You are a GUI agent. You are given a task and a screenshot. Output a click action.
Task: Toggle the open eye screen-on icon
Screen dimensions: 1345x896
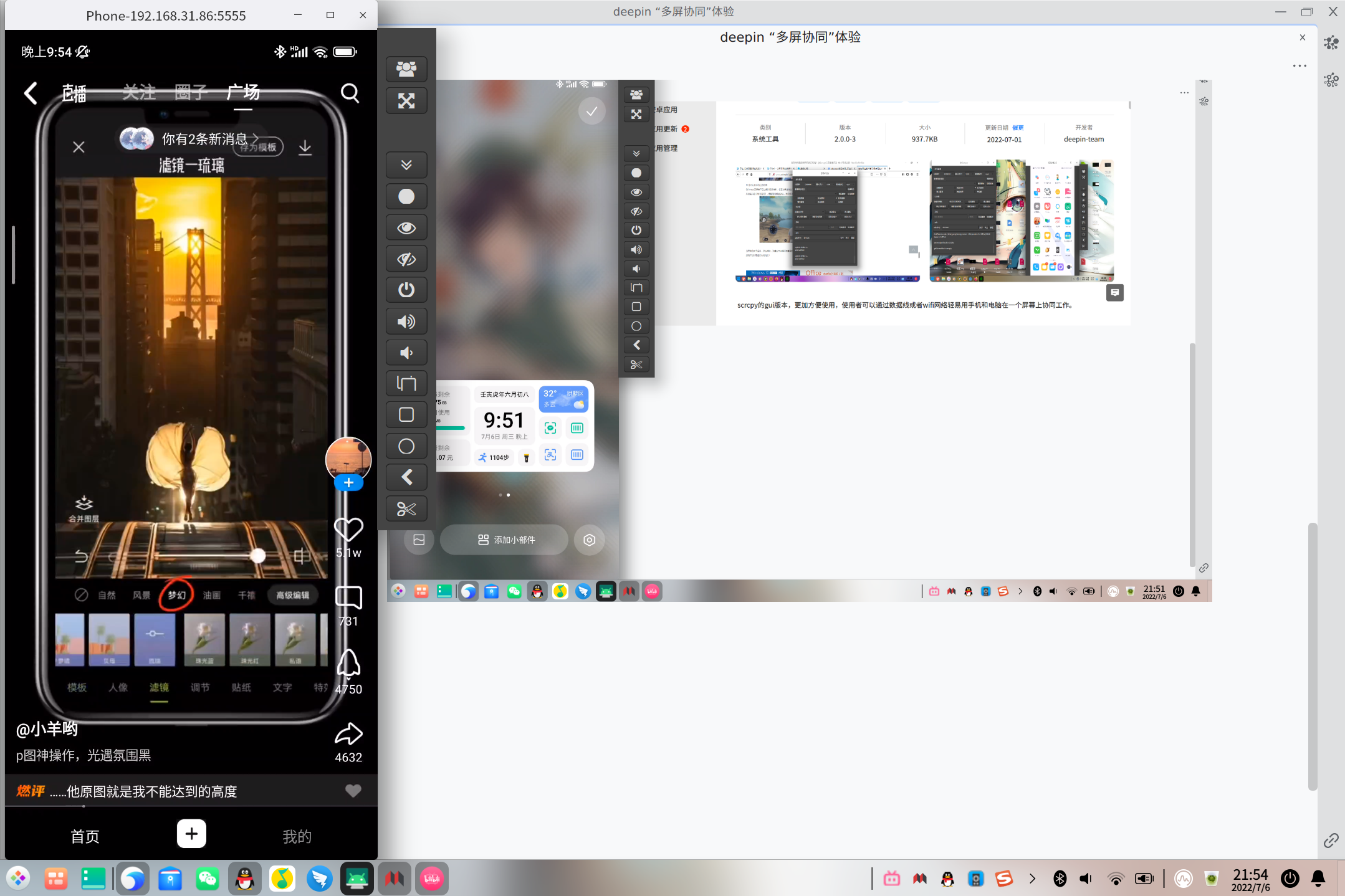coord(406,227)
